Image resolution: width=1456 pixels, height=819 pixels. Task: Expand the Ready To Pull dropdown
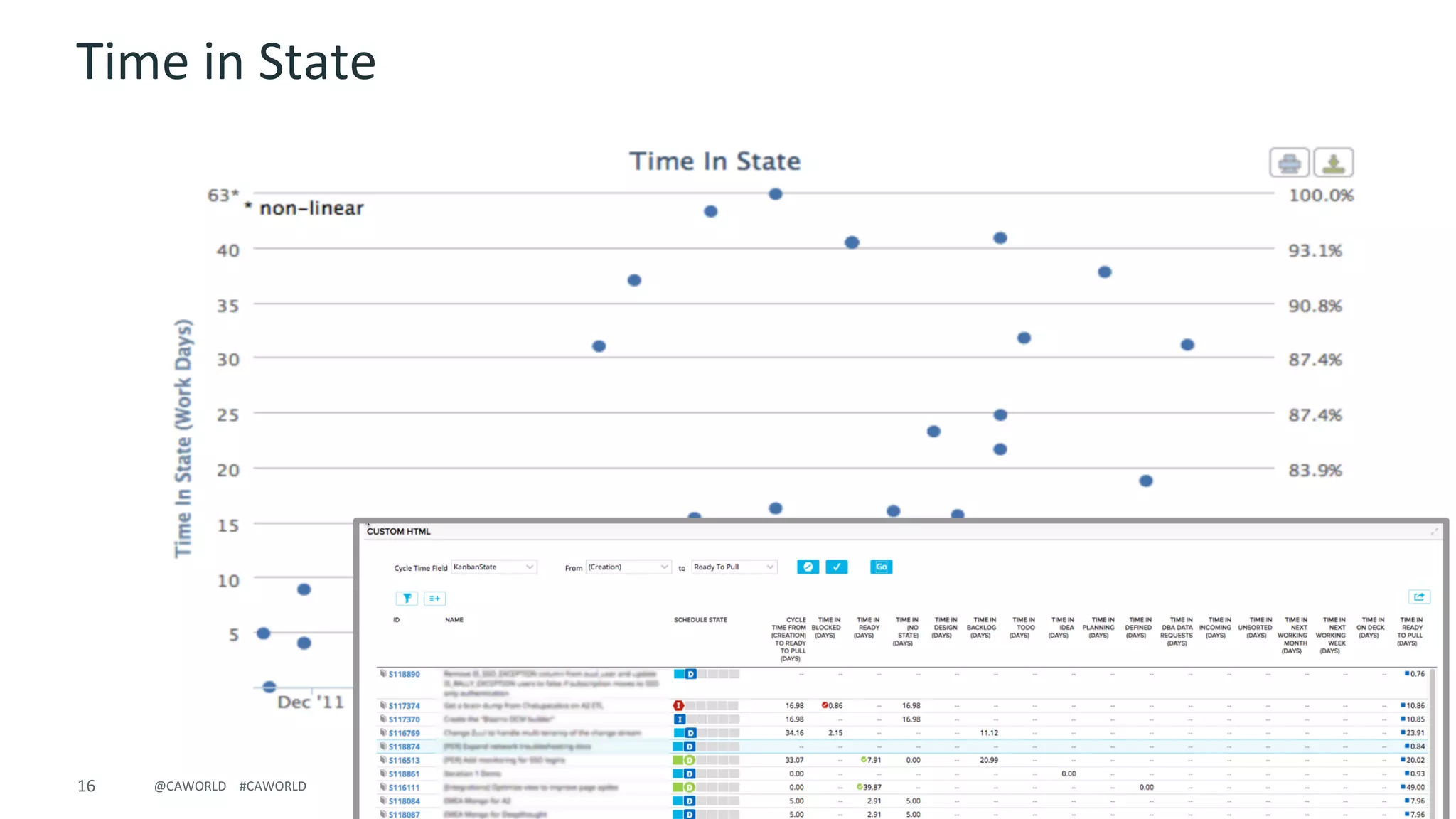coord(734,567)
